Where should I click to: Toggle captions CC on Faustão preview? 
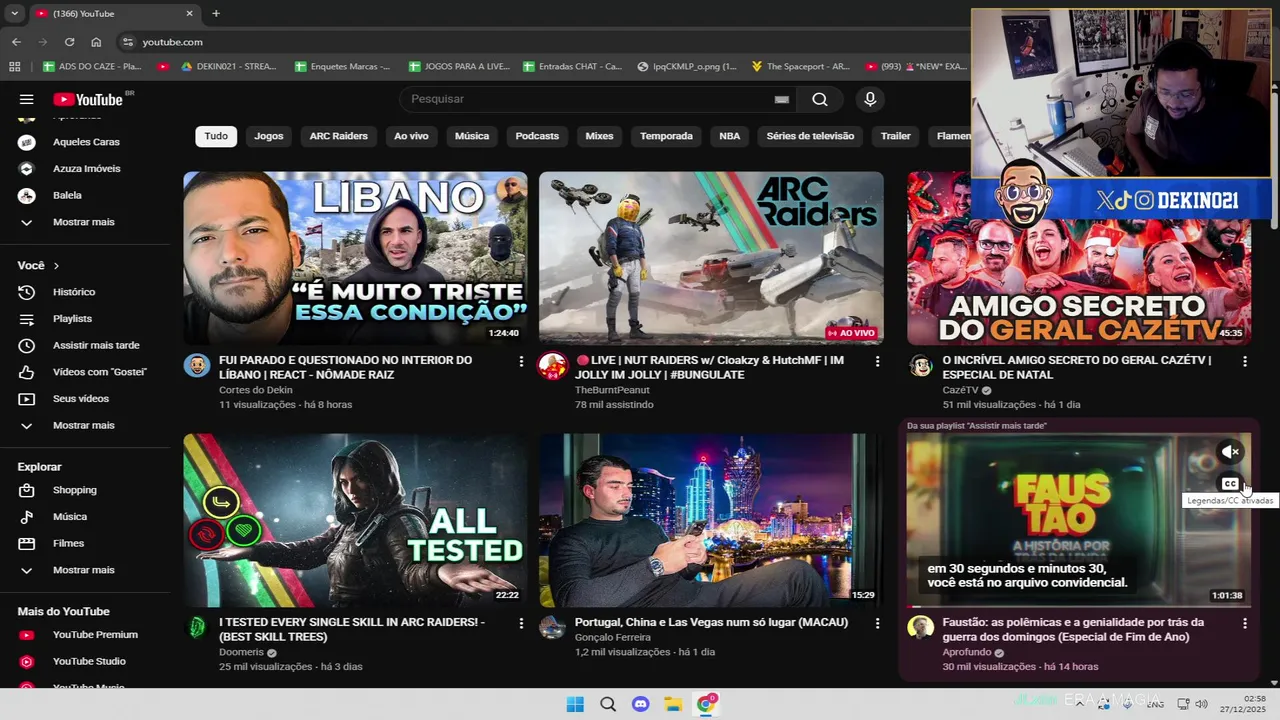1230,484
